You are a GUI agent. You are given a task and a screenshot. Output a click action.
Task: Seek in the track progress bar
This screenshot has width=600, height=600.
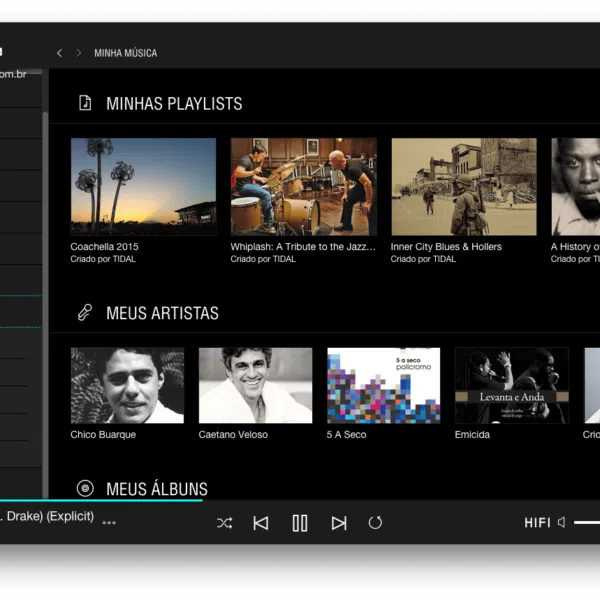(101, 500)
